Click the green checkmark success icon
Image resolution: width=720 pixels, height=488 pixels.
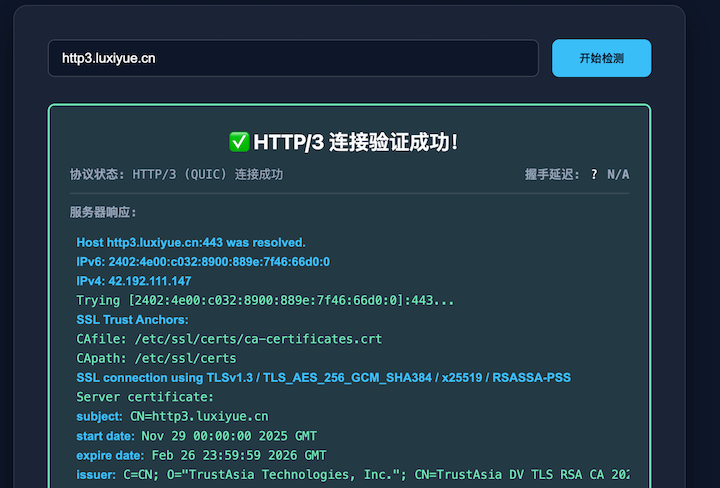tap(239, 142)
